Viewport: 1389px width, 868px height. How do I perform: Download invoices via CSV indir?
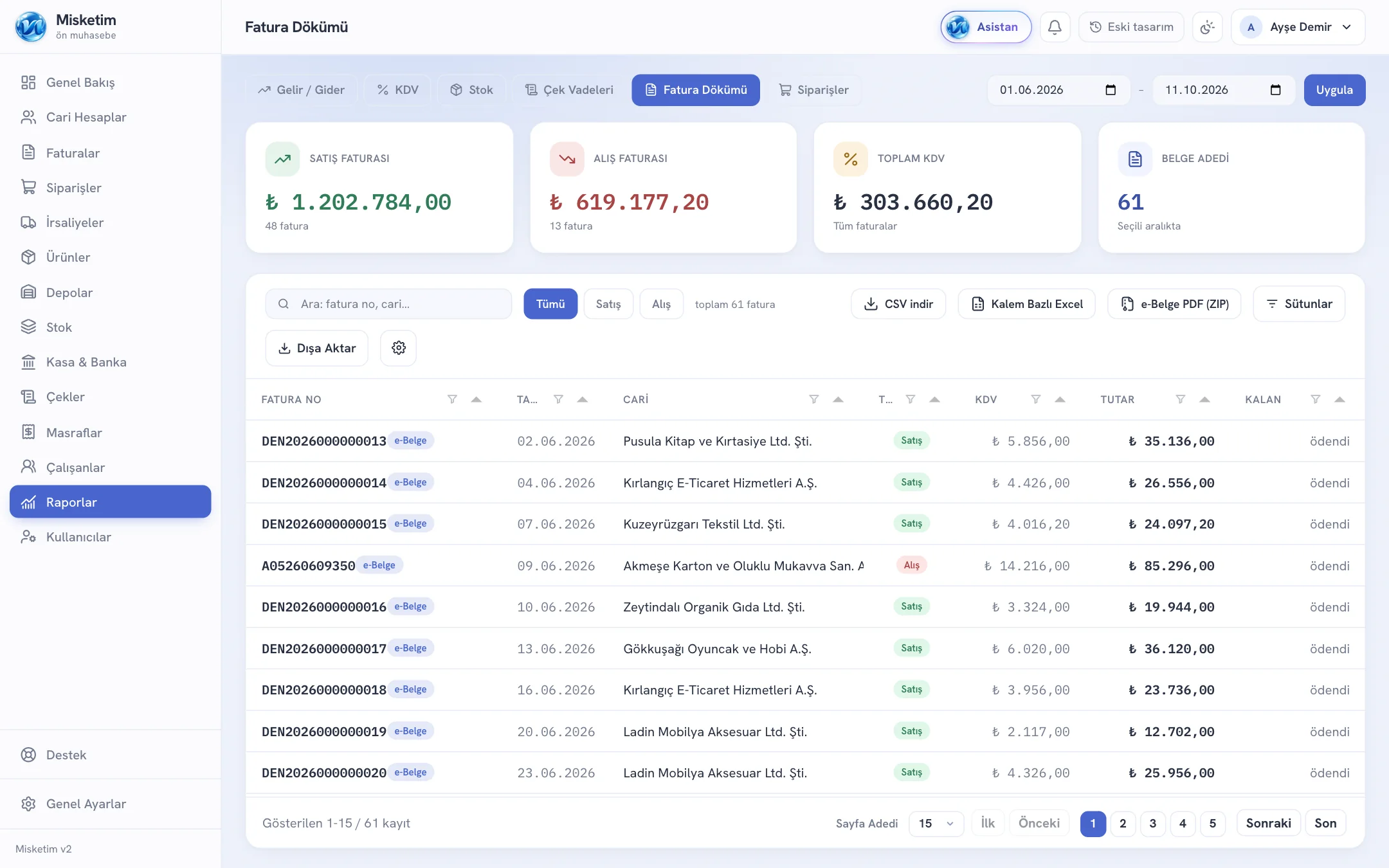898,304
